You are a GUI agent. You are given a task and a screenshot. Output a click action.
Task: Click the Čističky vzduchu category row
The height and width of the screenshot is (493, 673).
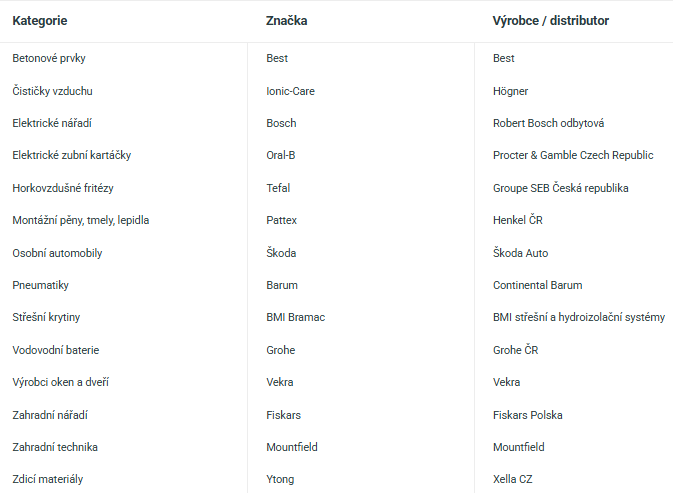pos(52,91)
